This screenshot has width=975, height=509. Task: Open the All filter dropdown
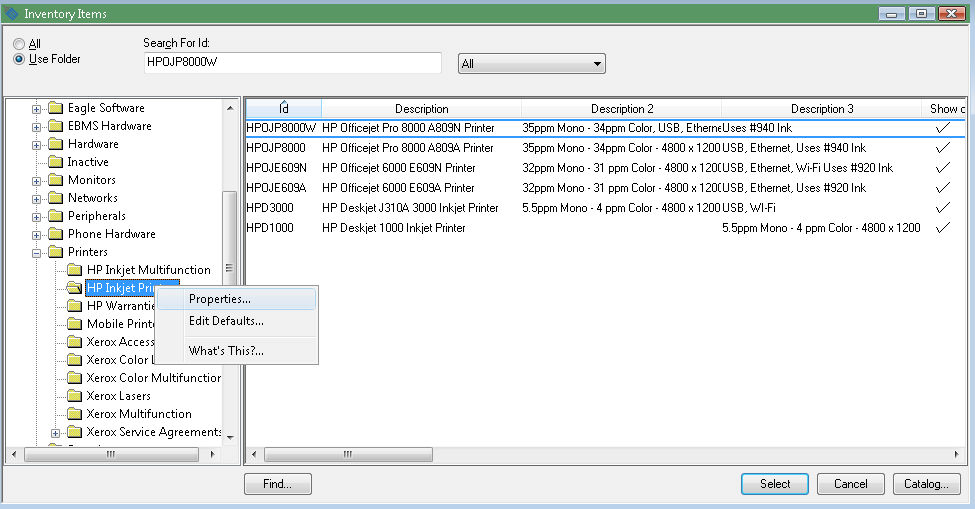[531, 64]
